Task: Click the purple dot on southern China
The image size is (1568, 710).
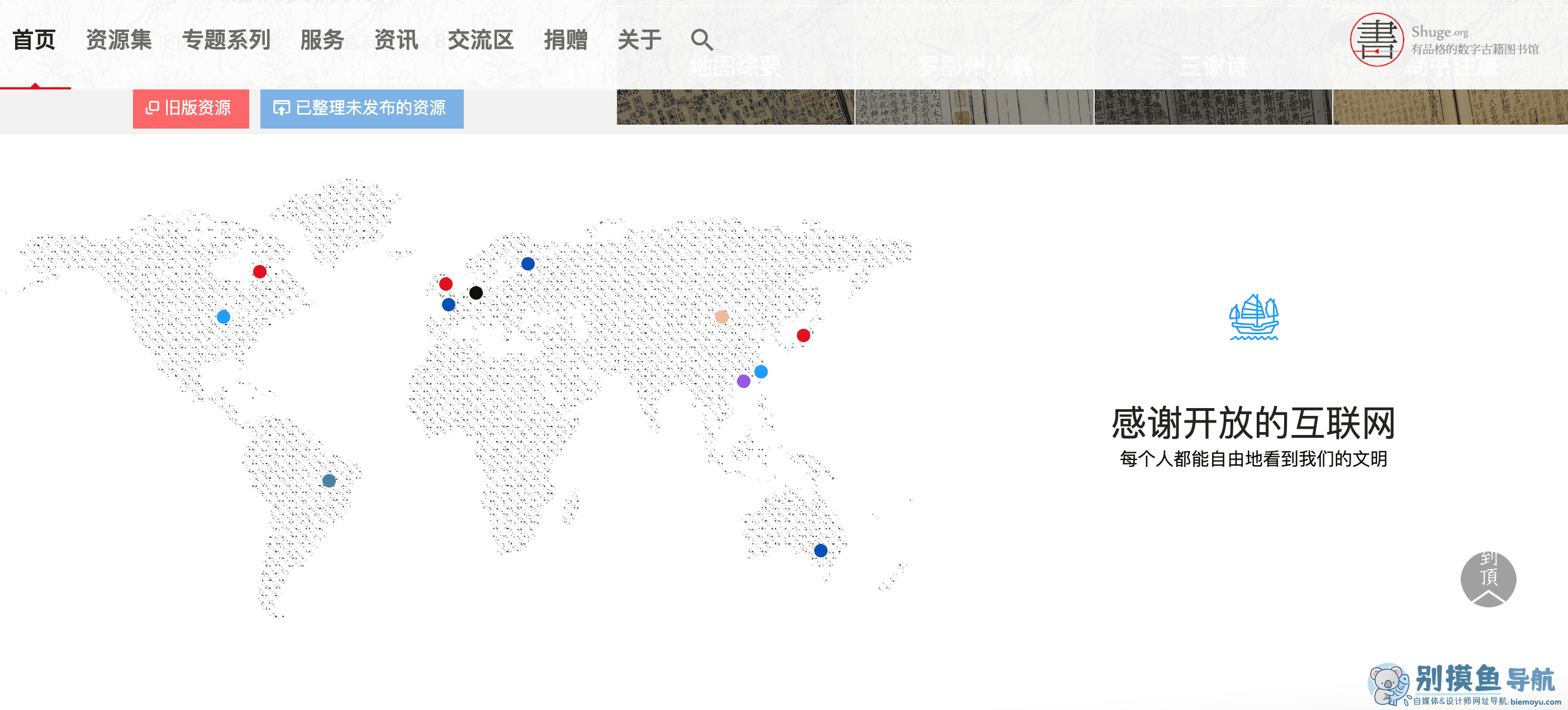Action: (x=743, y=381)
